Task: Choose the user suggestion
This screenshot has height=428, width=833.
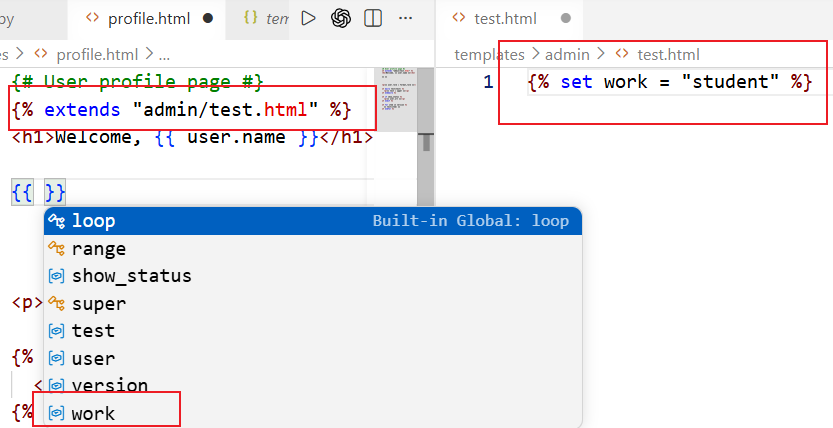Action: coord(313,358)
